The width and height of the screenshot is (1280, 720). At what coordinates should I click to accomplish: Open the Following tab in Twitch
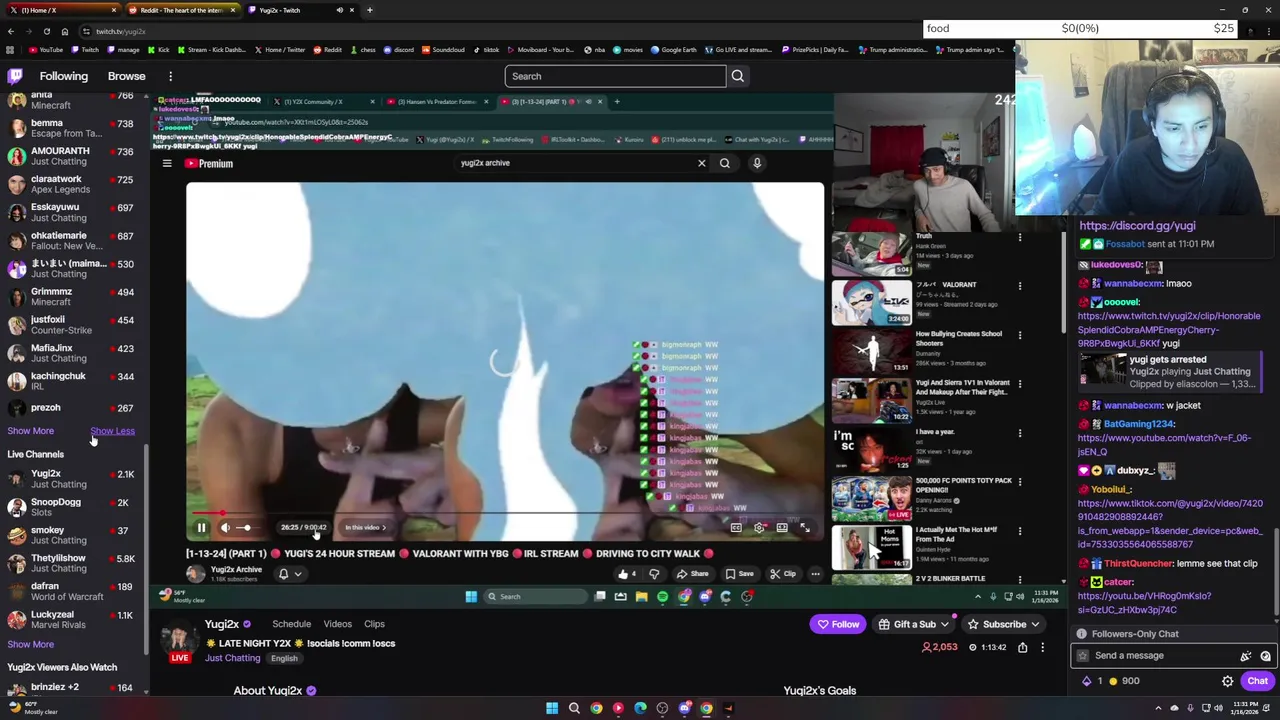[x=63, y=76]
